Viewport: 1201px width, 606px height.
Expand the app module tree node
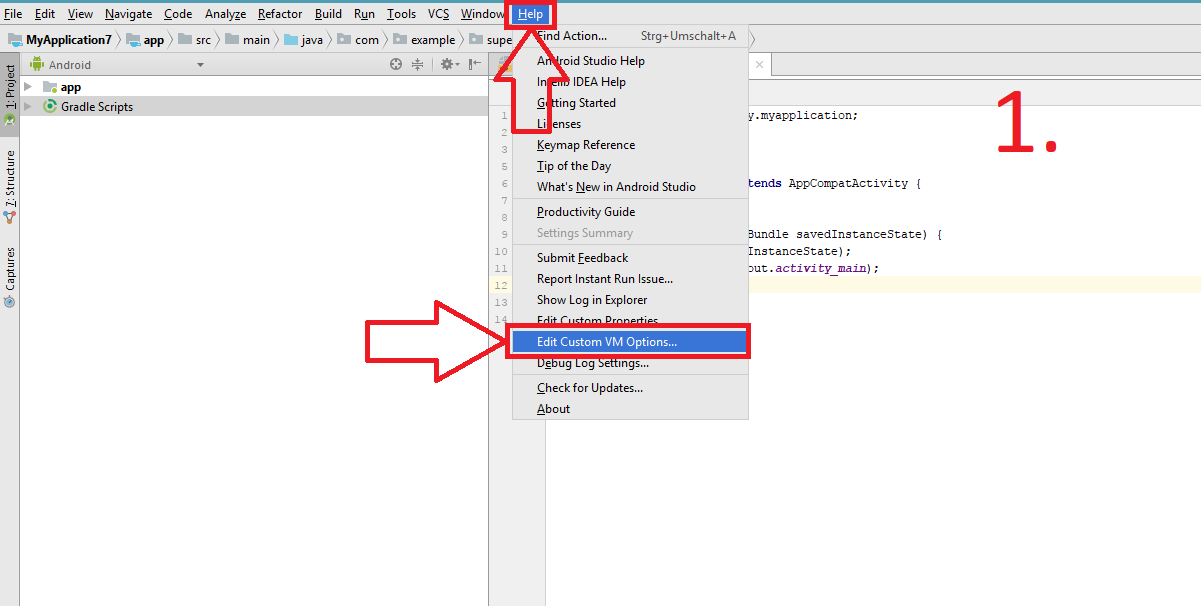pos(28,87)
